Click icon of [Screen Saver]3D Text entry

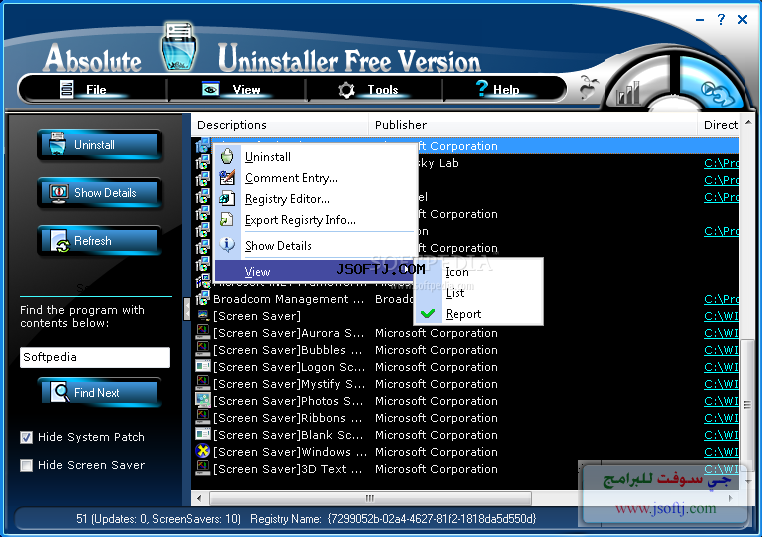pyautogui.click(x=202, y=468)
